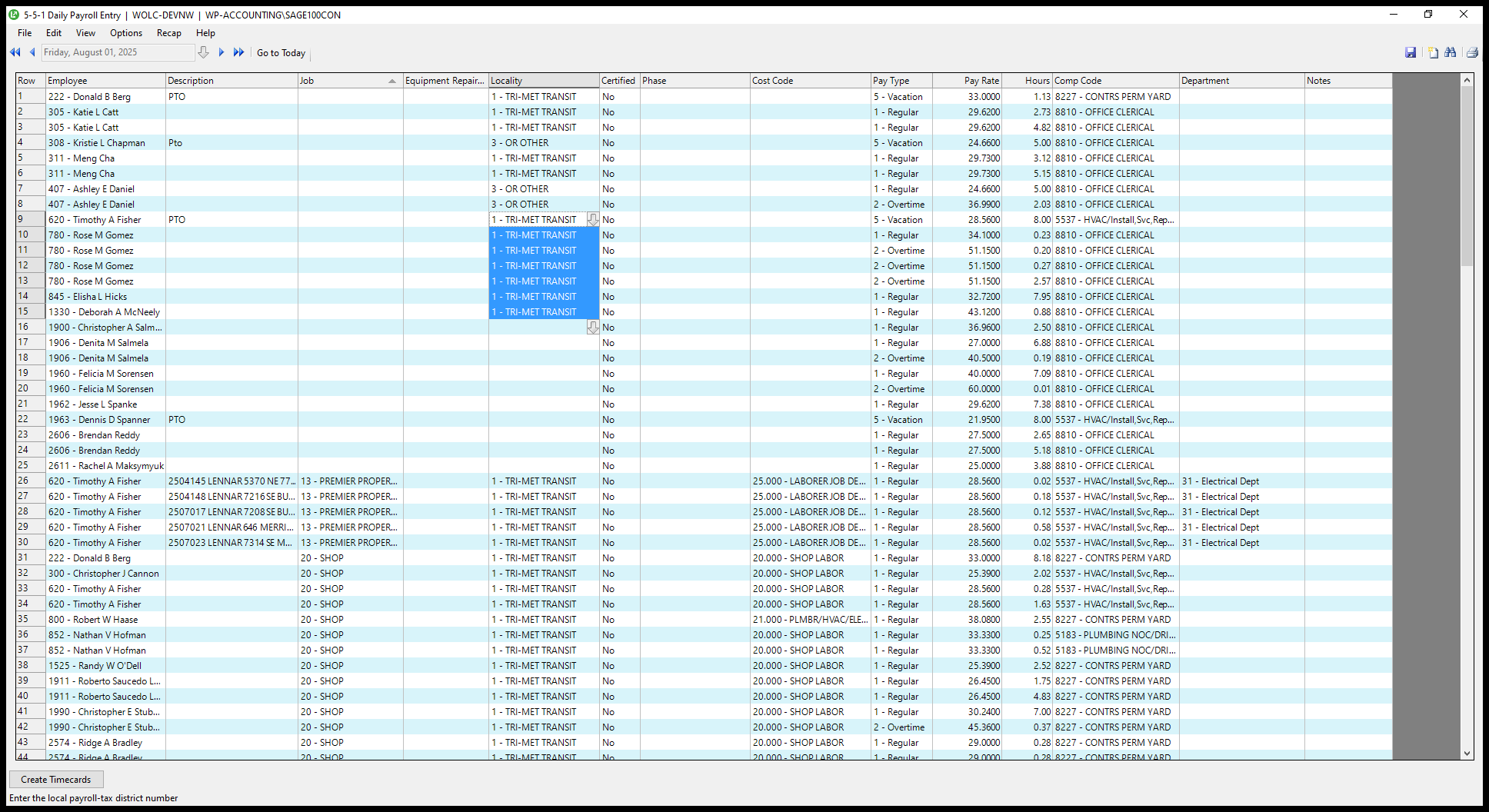1489x812 pixels.
Task: Jump to the first date with double-left arrows
Action: 15,52
